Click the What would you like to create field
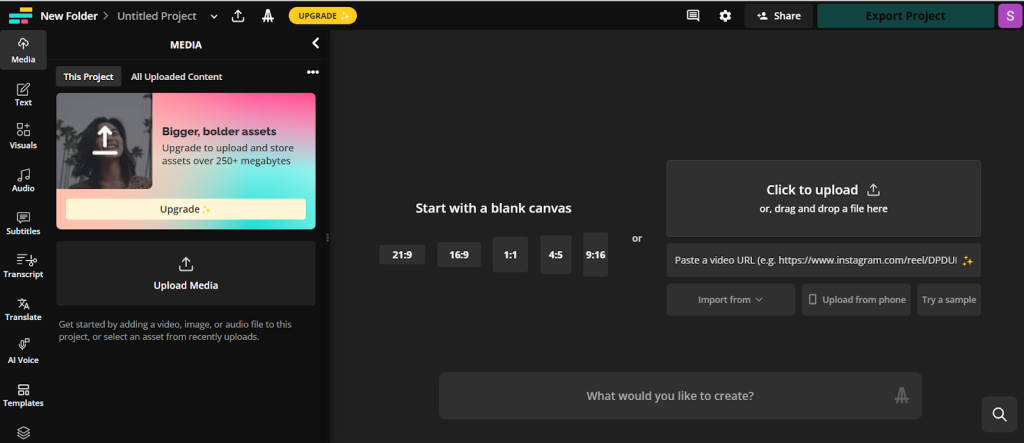1024x443 pixels. coord(670,396)
